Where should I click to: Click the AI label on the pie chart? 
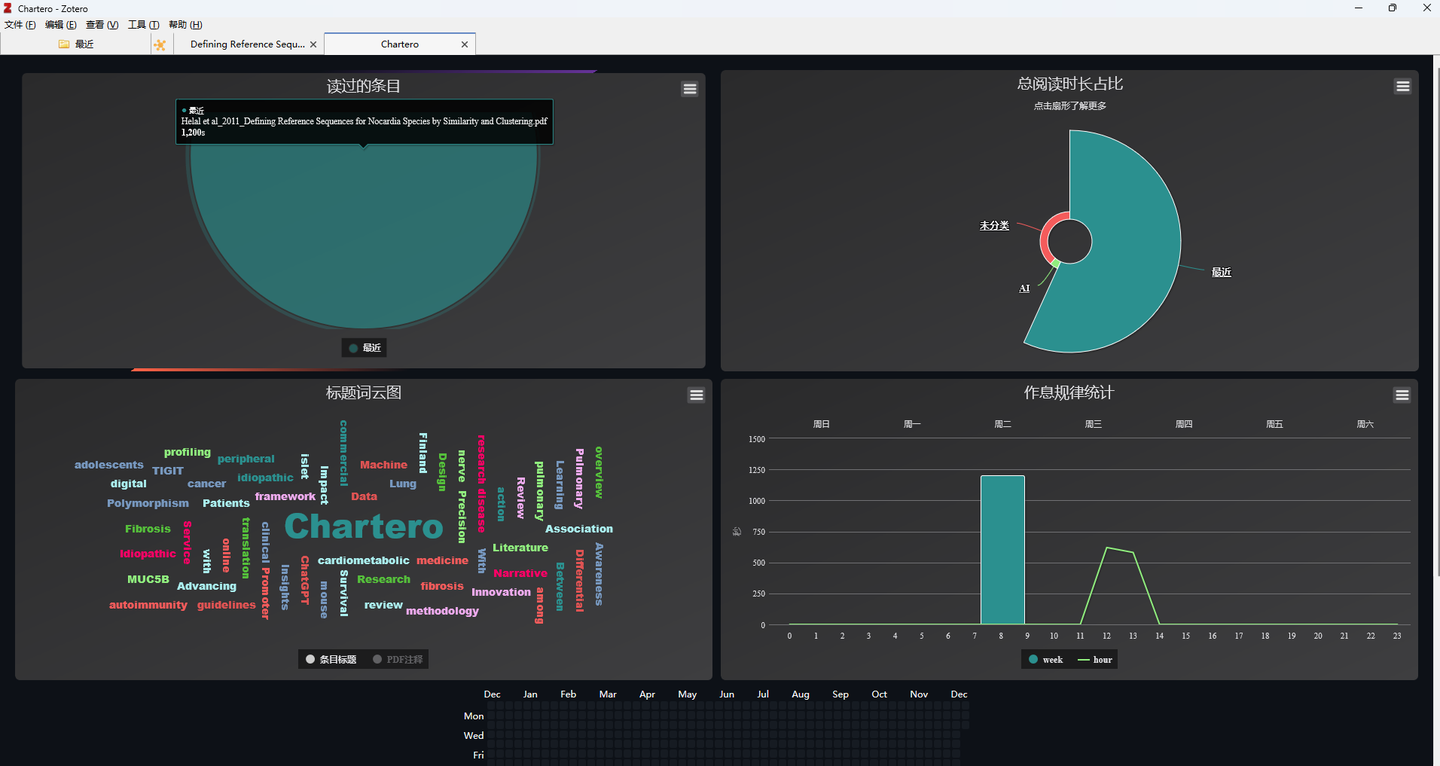point(1024,288)
